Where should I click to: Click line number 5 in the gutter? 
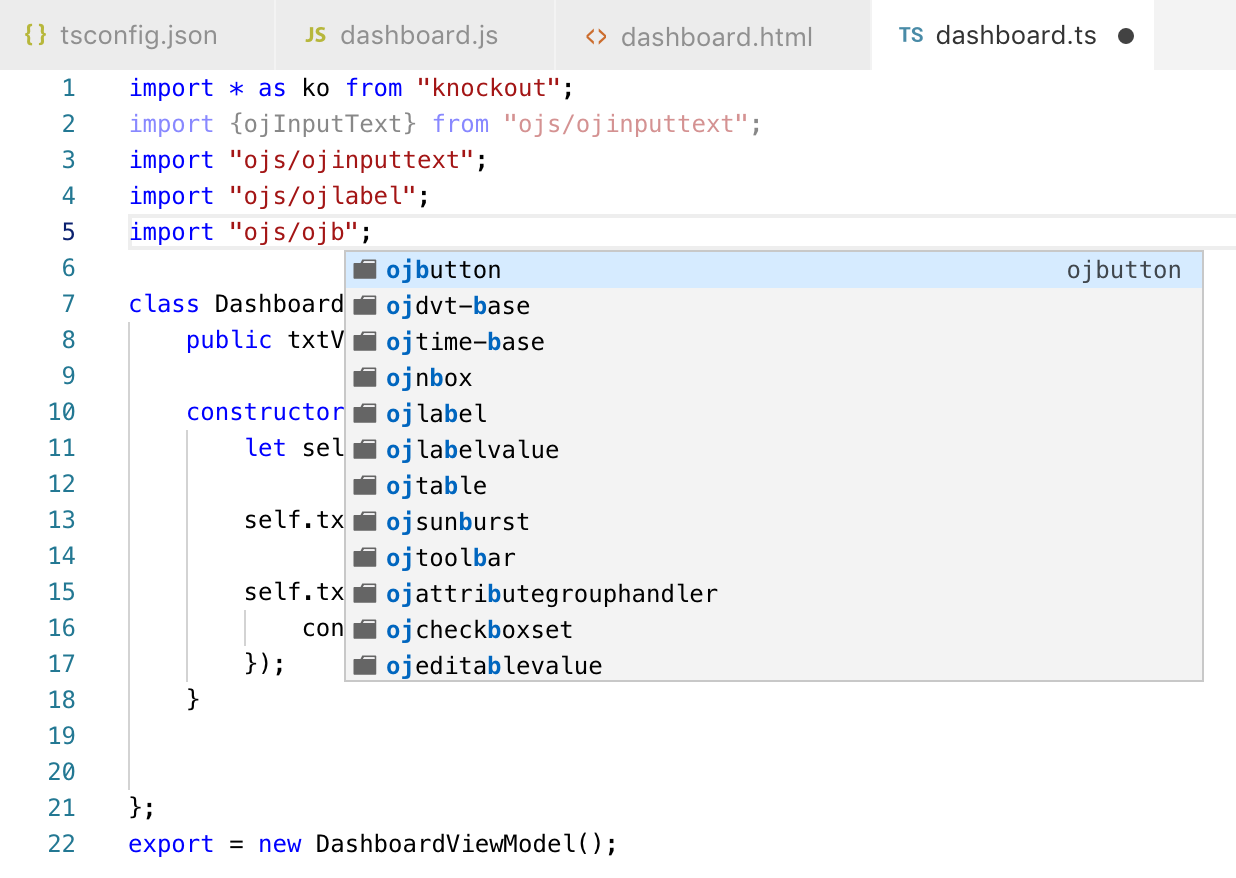pyautogui.click(x=68, y=231)
